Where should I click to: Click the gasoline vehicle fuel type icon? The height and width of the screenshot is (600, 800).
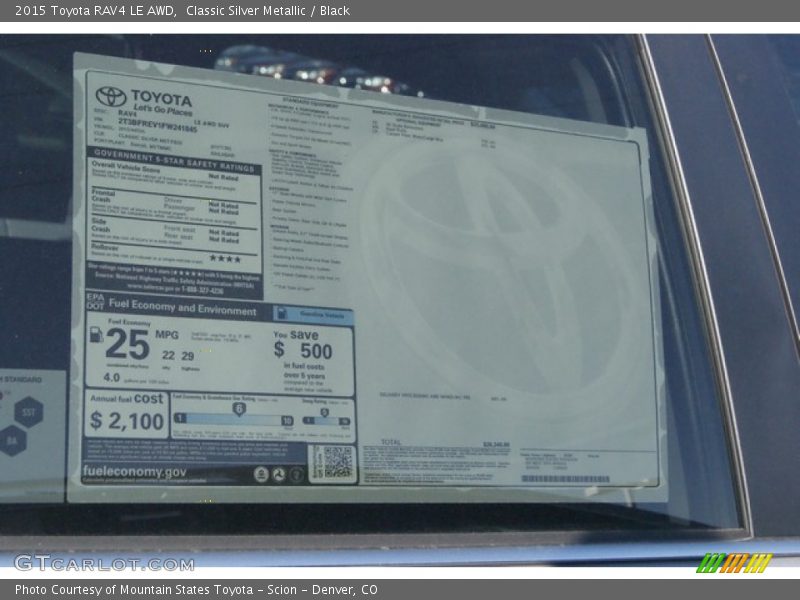click(x=283, y=312)
